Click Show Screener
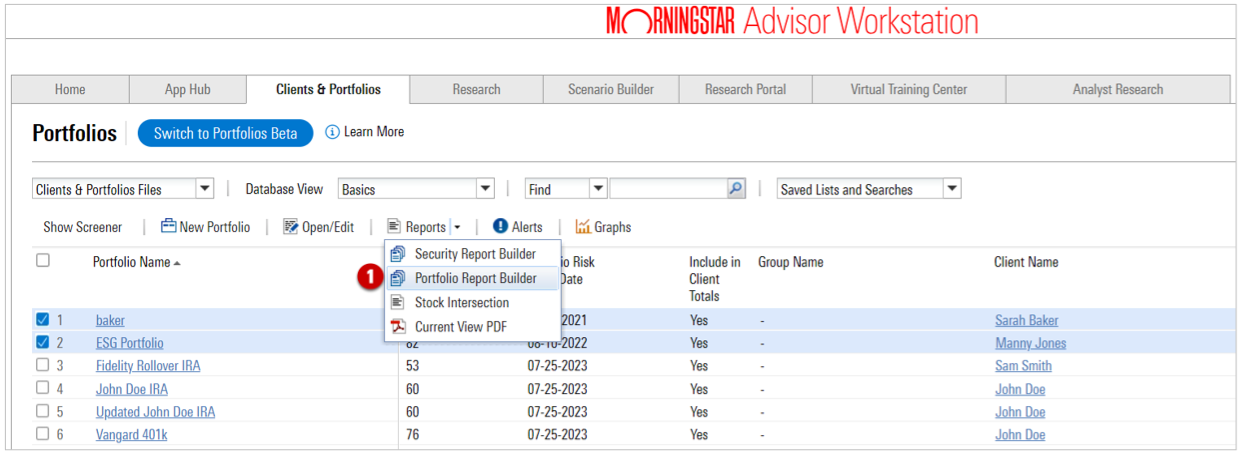The width and height of the screenshot is (1240, 451). click(x=83, y=227)
